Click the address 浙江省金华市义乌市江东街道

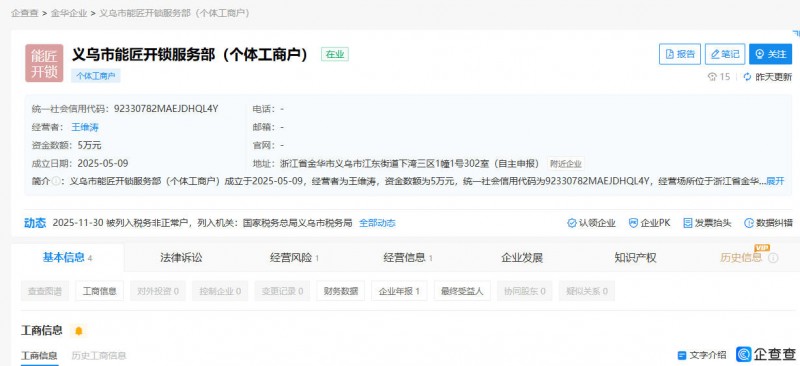(x=410, y=163)
